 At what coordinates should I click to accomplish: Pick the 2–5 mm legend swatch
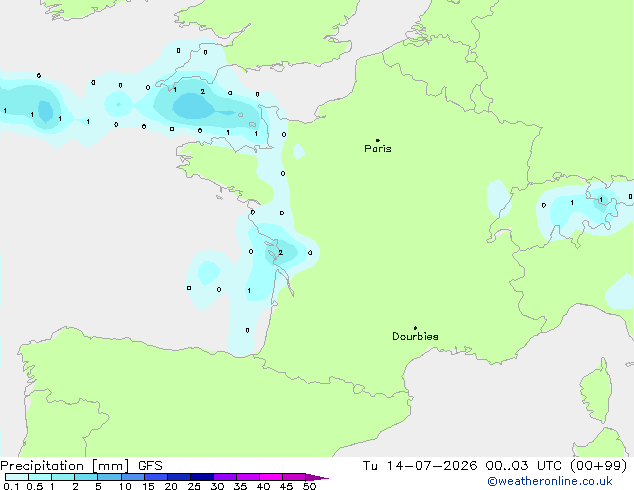point(86,477)
